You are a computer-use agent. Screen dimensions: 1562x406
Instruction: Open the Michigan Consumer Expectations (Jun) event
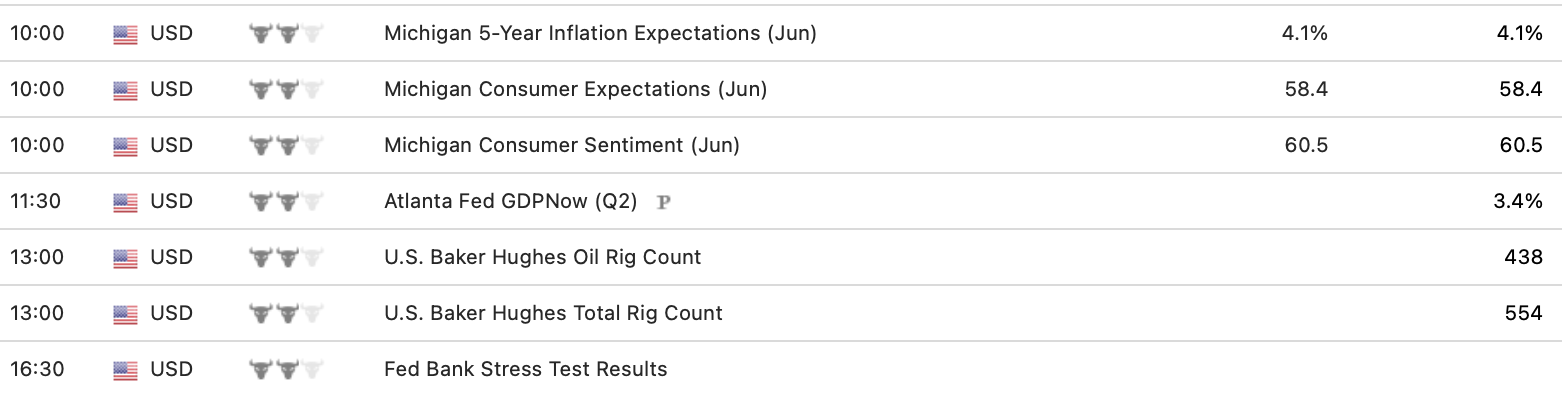tap(575, 89)
